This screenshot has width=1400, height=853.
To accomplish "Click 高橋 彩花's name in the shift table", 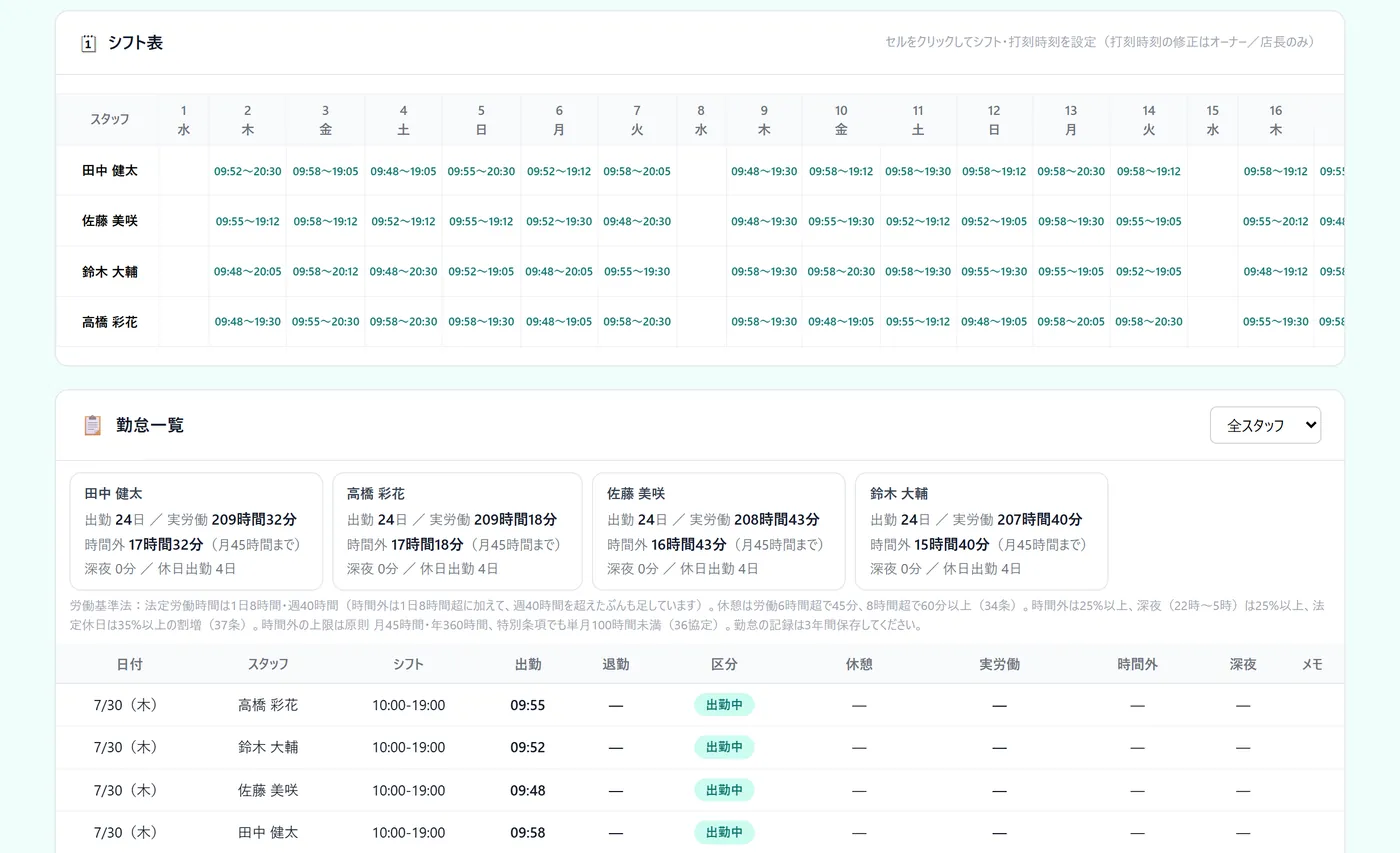I will coord(110,322).
